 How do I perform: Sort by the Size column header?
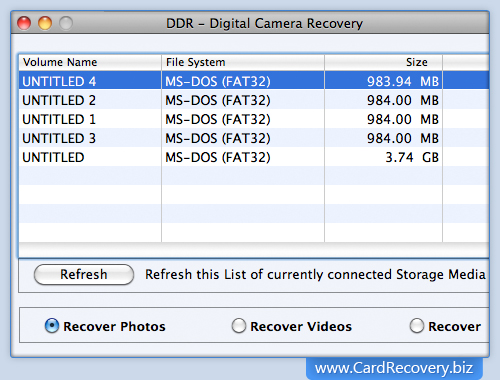coord(384,62)
